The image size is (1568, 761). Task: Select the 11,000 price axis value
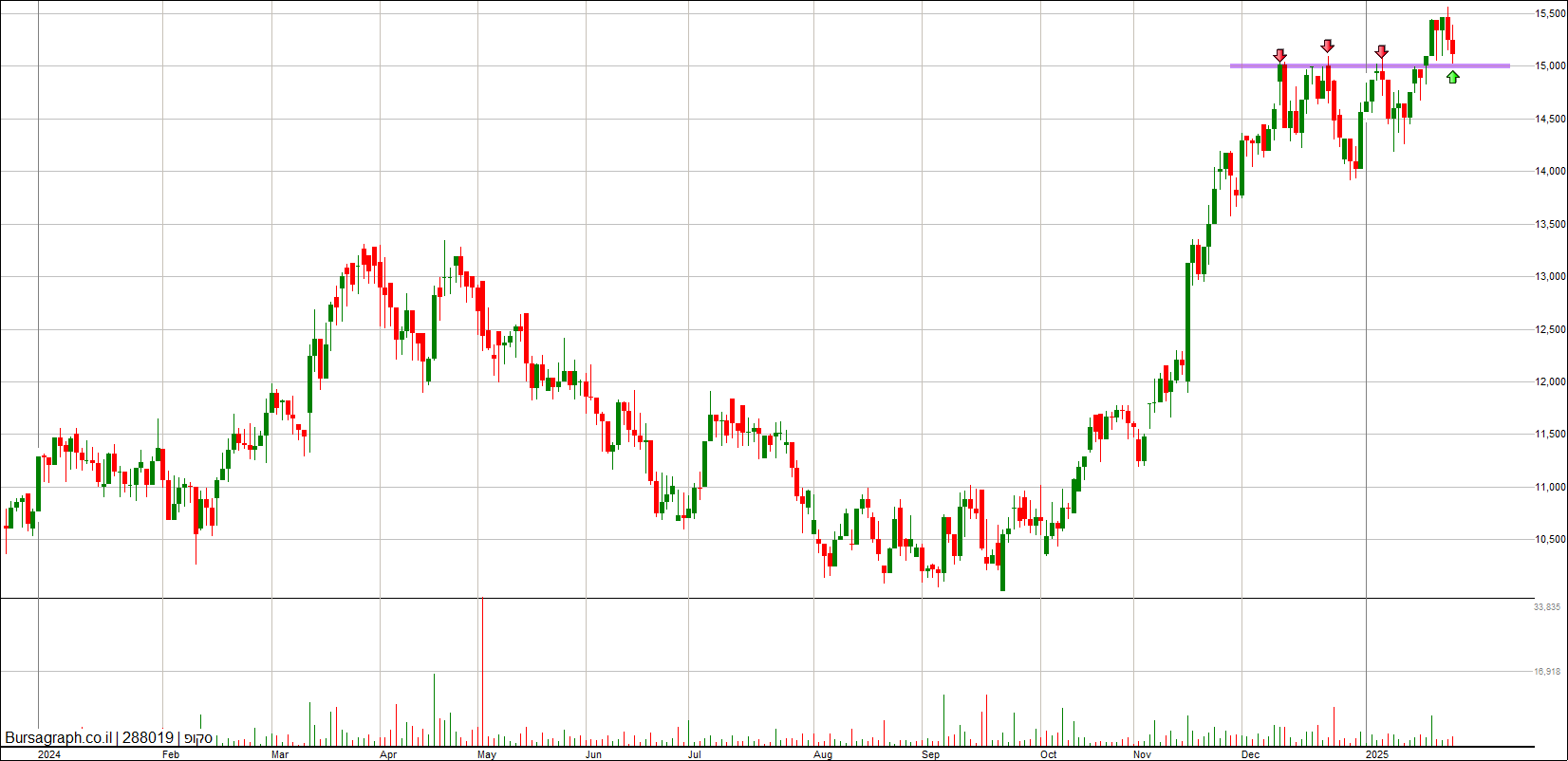[1551, 488]
